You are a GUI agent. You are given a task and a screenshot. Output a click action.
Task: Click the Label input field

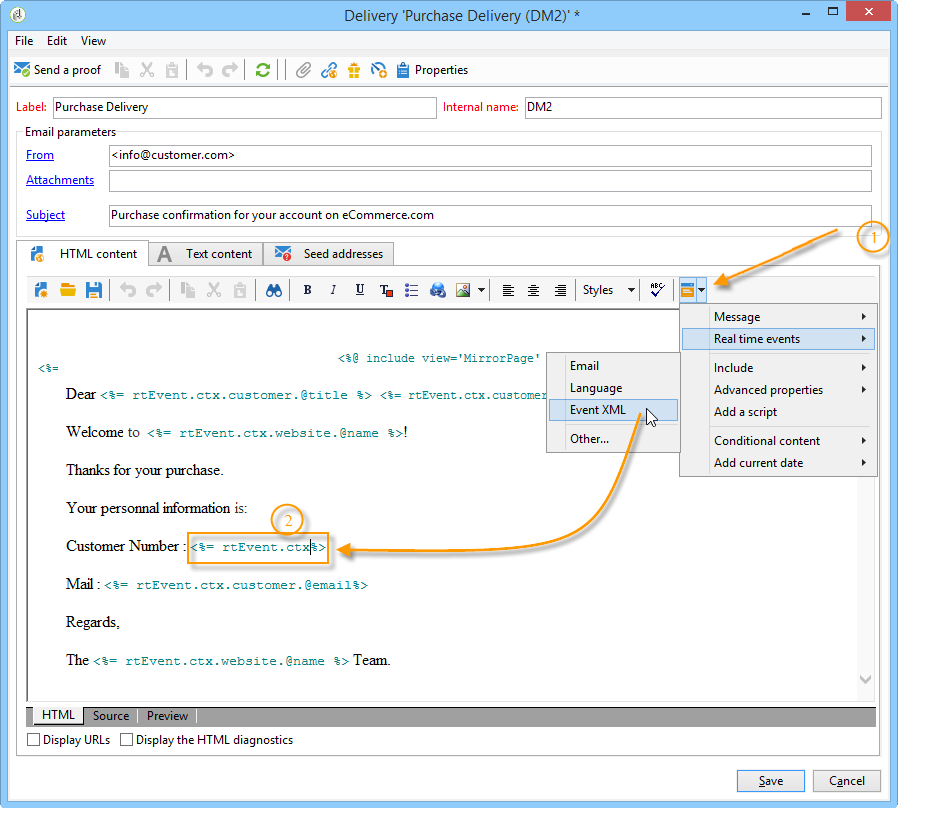point(244,107)
